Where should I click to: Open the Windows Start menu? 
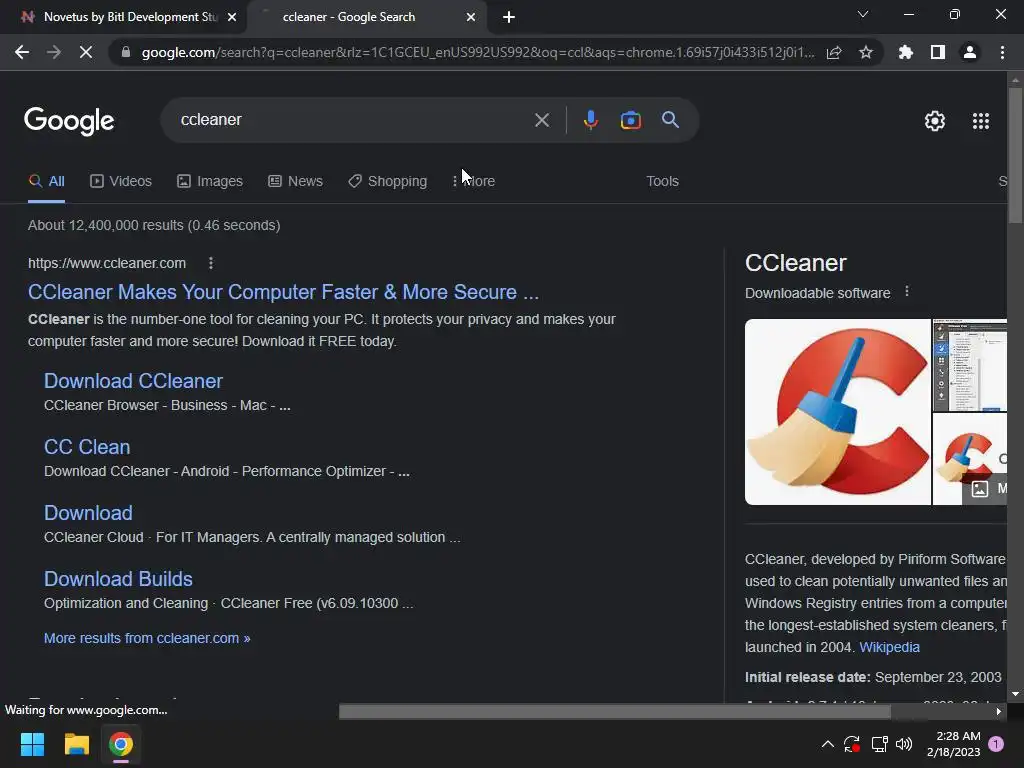pos(32,744)
